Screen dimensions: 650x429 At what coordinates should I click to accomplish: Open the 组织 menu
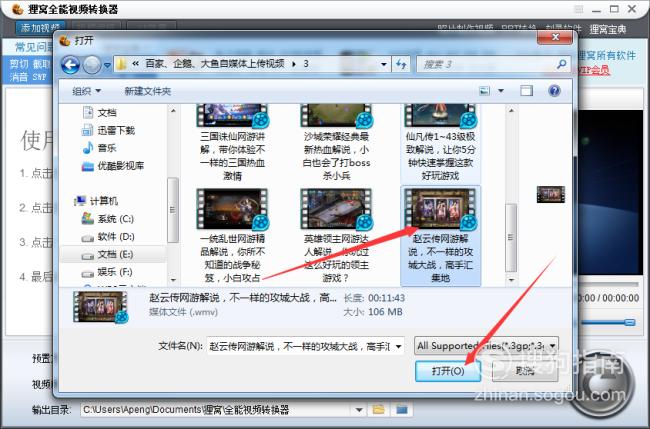click(86, 91)
